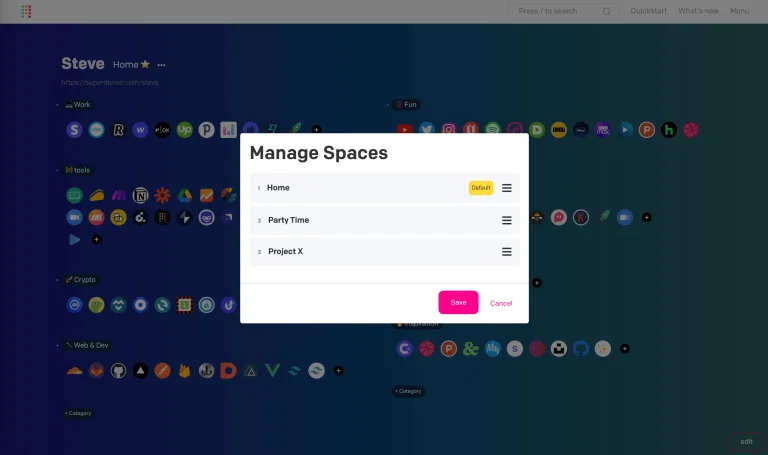Image resolution: width=768 pixels, height=455 pixels.
Task: Save the Manage Spaces changes
Action: 458,302
